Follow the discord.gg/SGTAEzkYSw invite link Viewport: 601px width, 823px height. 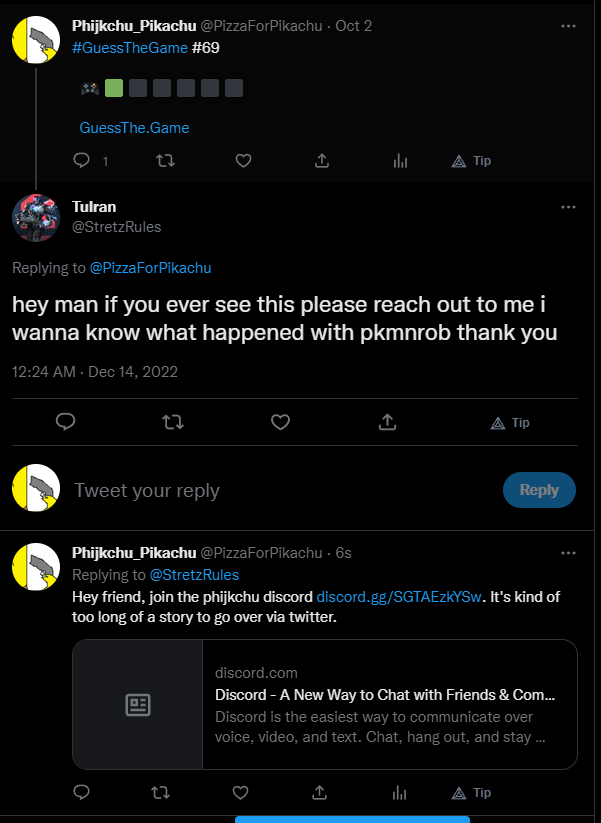pos(399,597)
